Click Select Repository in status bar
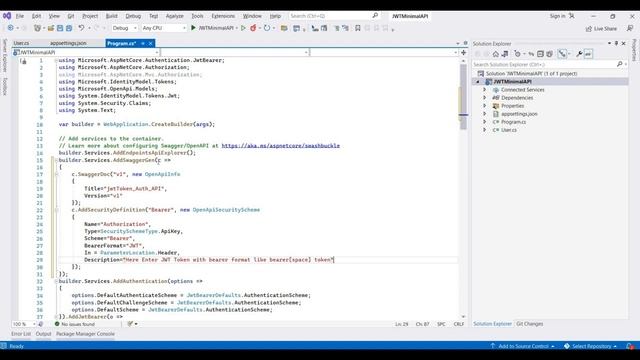 tap(591, 346)
